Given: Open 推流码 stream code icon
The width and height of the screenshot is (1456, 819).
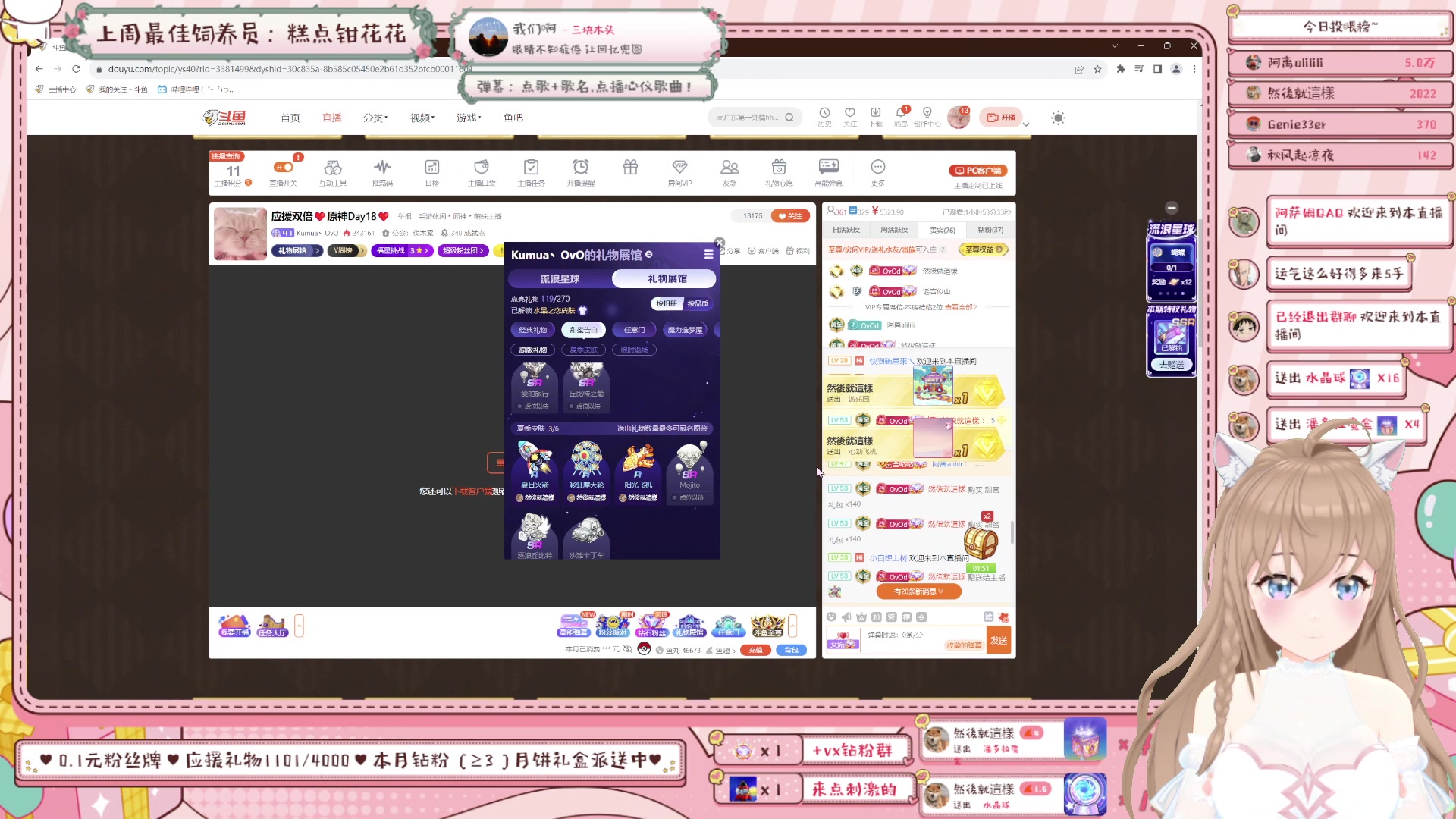Looking at the screenshot, I should pos(382,167).
